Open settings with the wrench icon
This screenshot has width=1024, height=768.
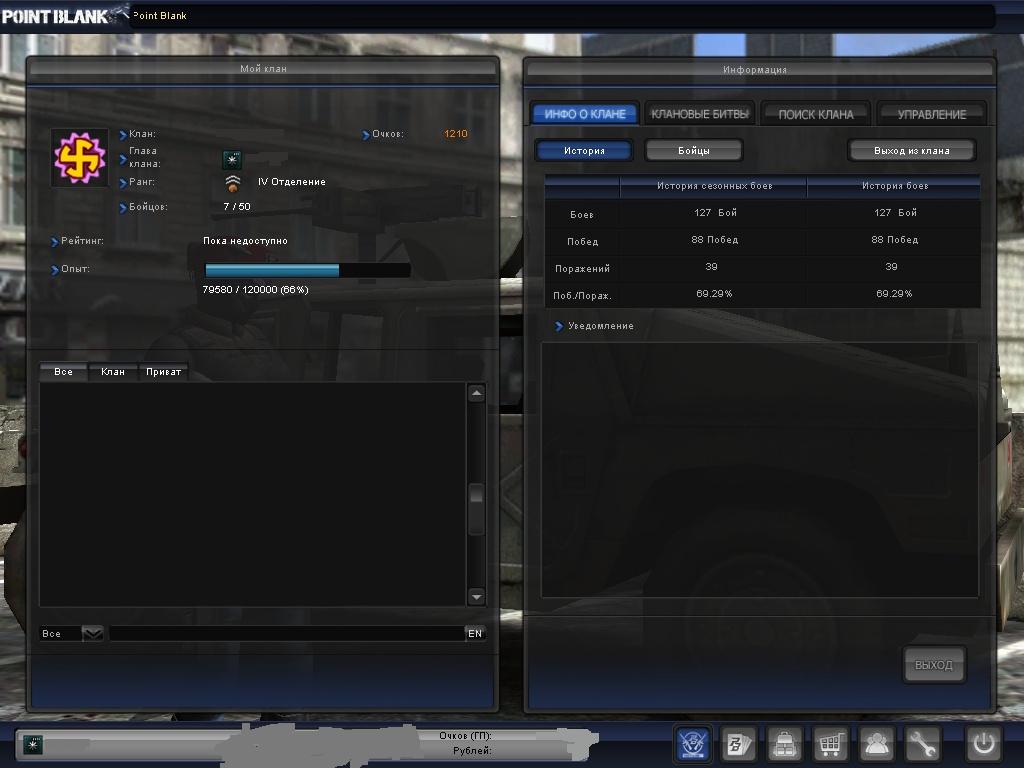click(923, 744)
